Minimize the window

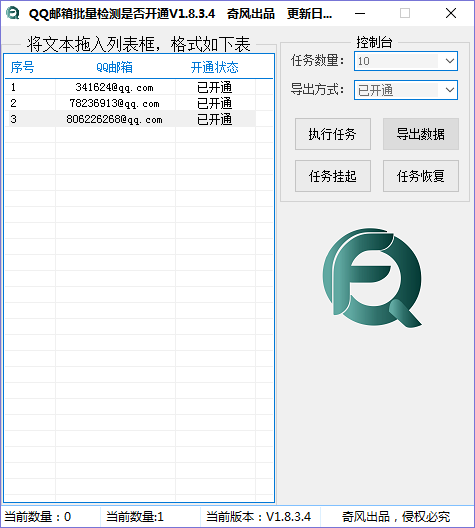360,13
